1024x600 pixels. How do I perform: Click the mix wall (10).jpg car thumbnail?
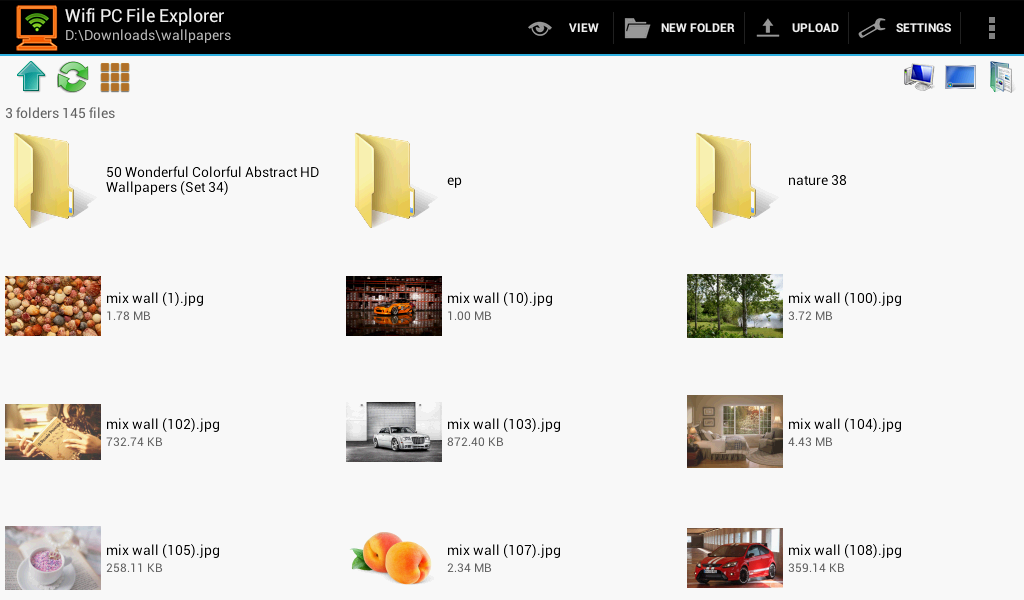tap(393, 306)
